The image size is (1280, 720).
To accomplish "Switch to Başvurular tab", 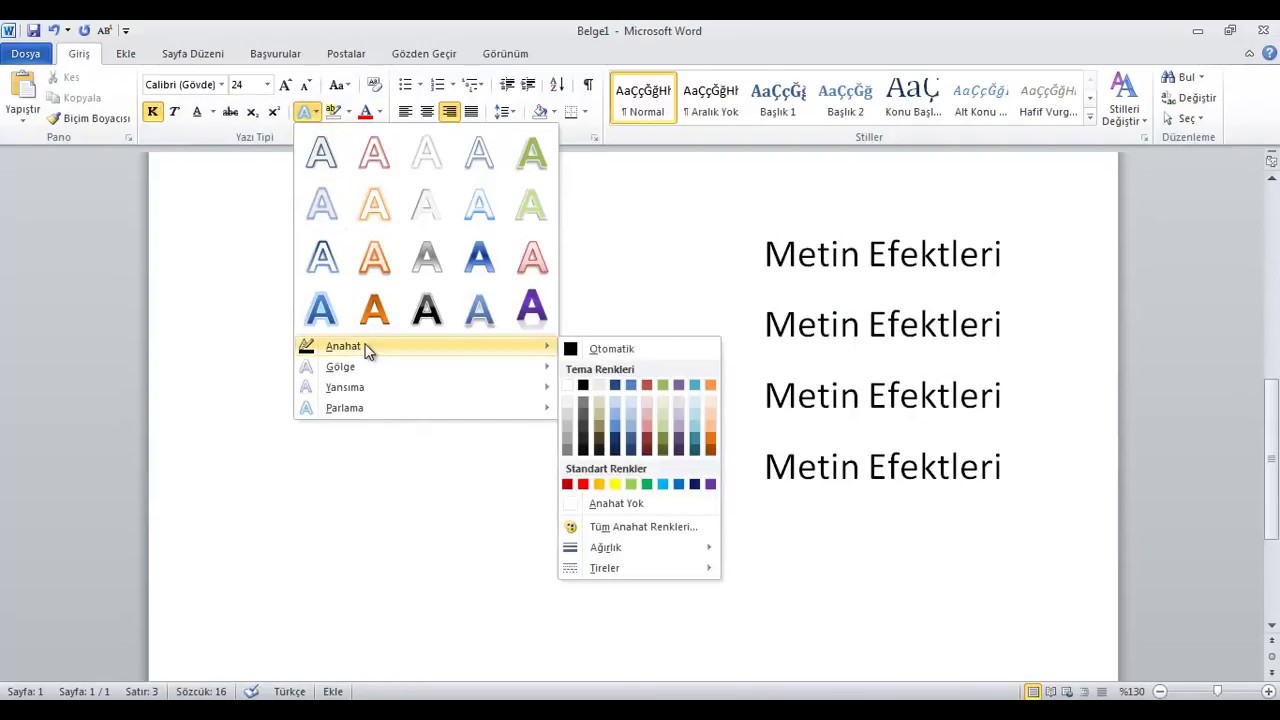I will click(x=275, y=54).
